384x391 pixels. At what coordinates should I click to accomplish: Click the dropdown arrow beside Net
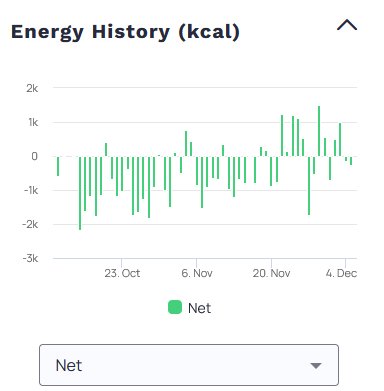316,366
